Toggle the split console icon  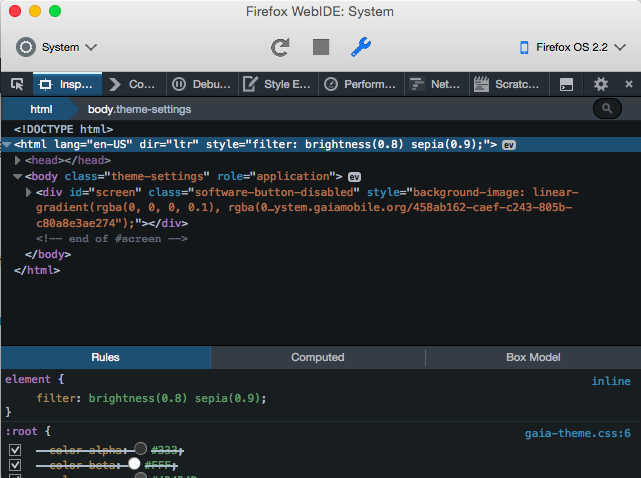point(567,85)
